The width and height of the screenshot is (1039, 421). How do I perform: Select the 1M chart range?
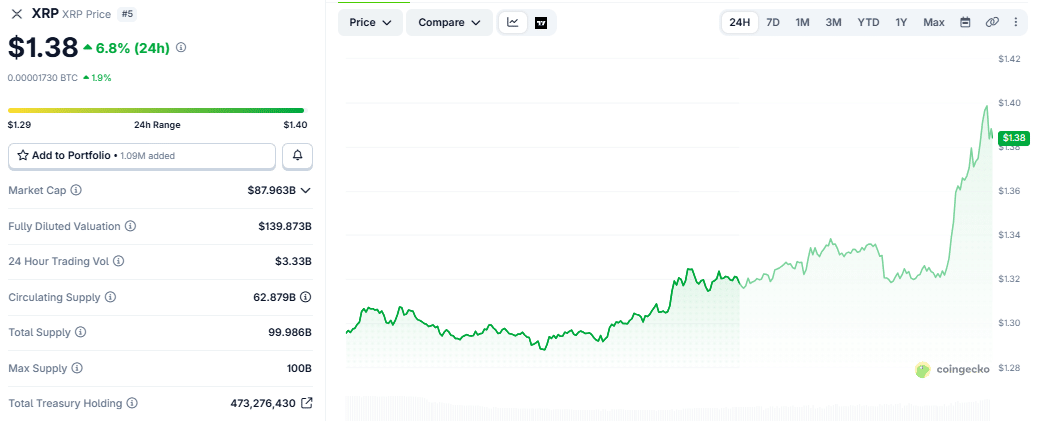click(x=802, y=23)
